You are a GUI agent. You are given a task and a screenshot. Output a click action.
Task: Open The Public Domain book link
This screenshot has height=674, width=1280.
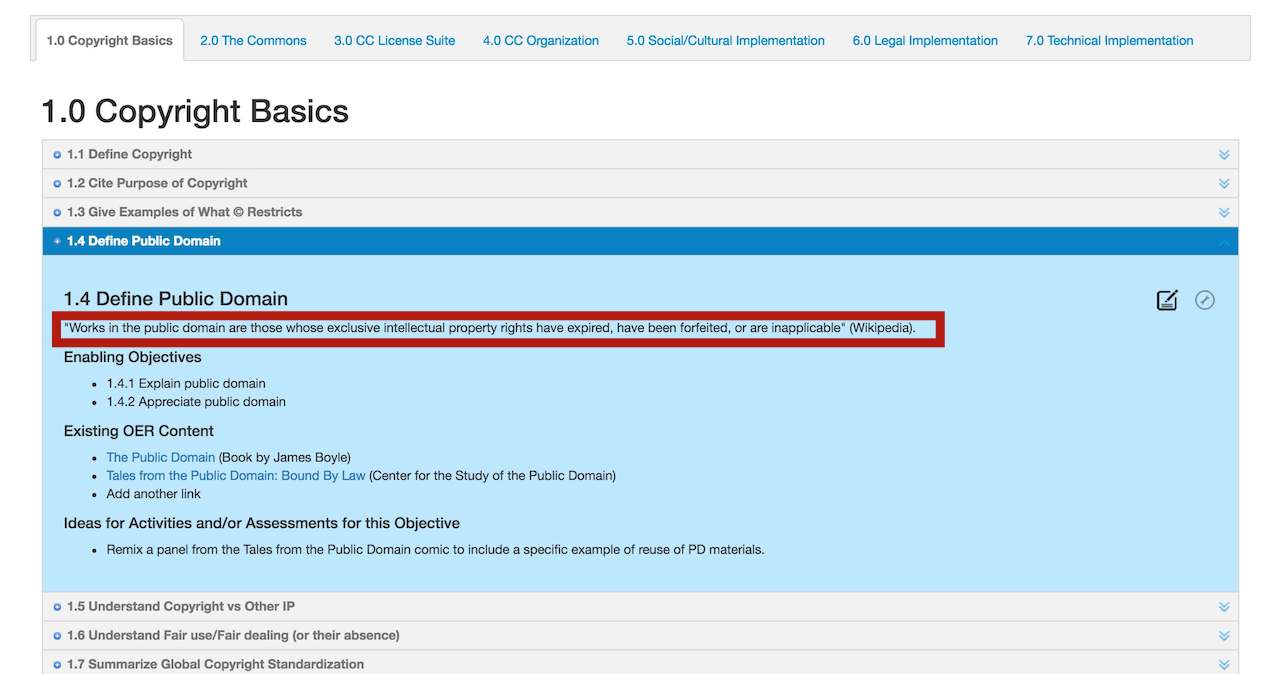coord(160,457)
